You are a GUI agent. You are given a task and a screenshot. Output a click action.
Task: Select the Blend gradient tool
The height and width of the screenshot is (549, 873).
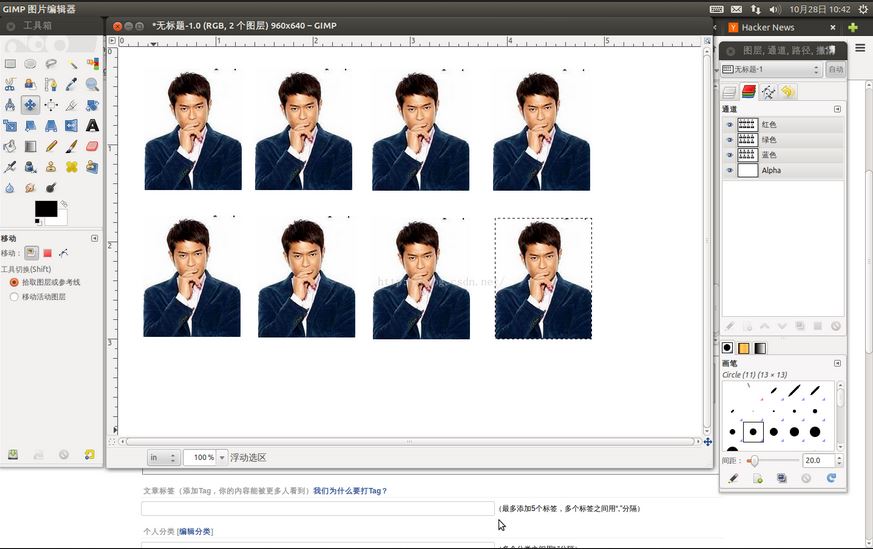30,146
